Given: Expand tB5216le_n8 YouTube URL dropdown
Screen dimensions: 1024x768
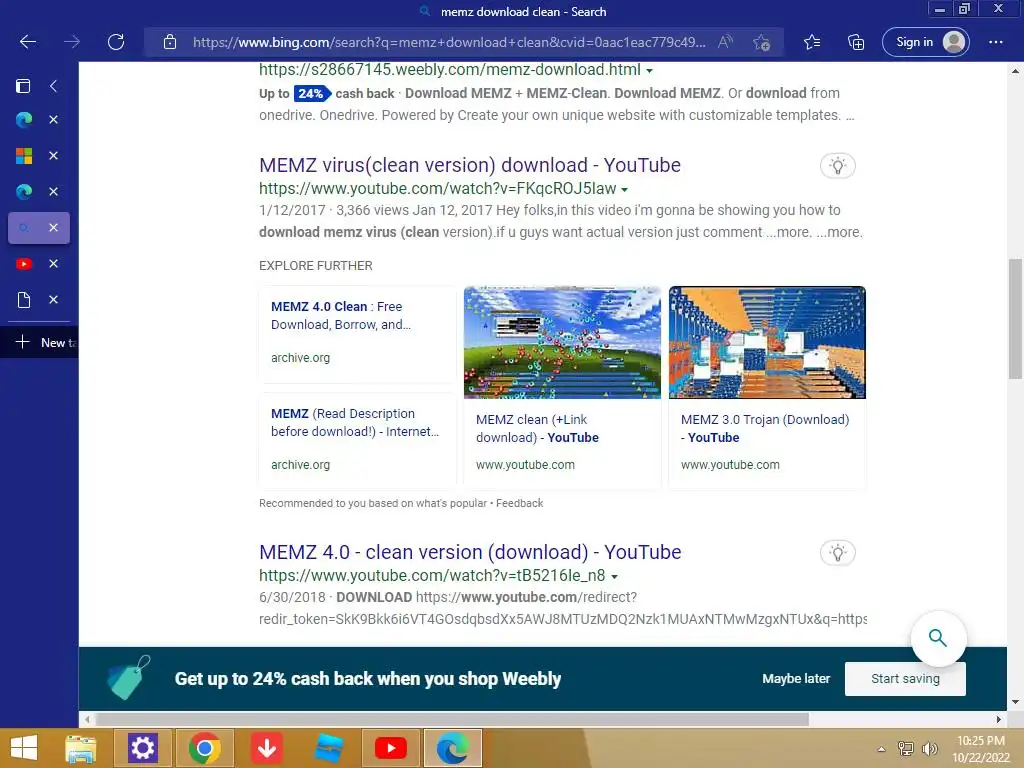Looking at the screenshot, I should [614, 577].
